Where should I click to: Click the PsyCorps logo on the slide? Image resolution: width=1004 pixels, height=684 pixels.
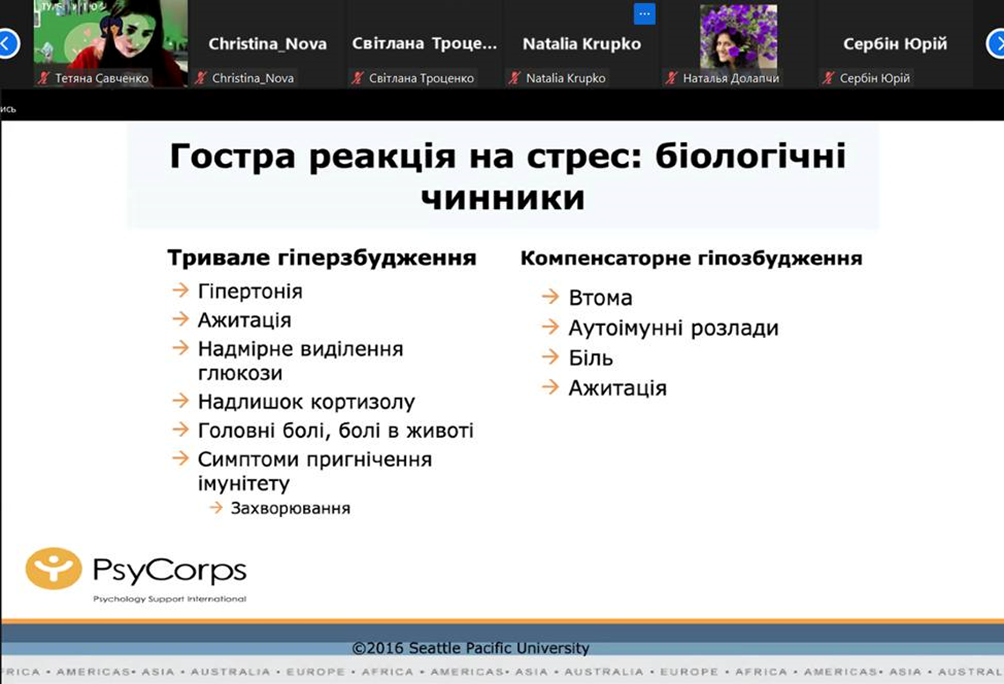pyautogui.click(x=136, y=573)
